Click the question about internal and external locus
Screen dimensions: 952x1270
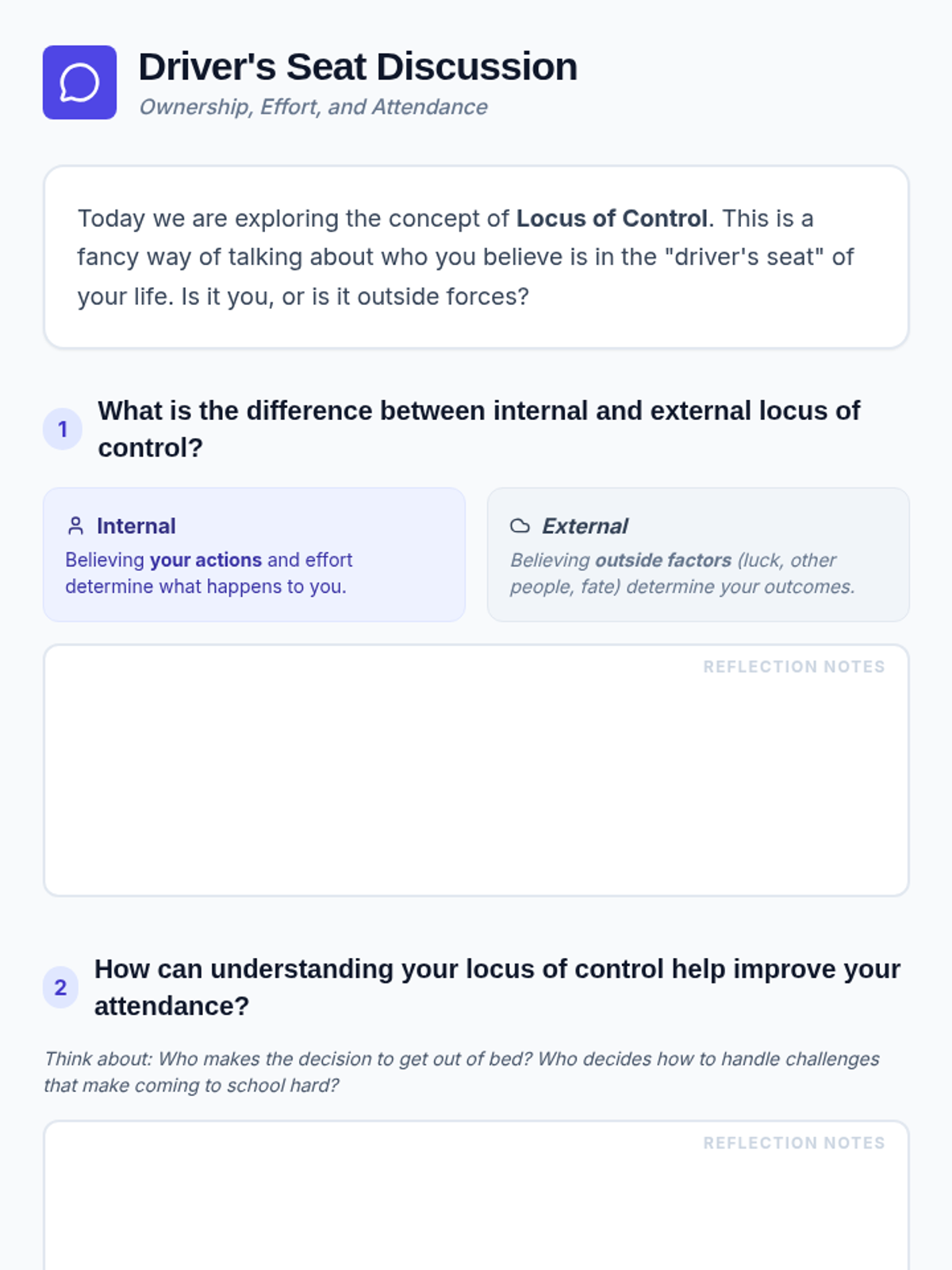coord(478,429)
